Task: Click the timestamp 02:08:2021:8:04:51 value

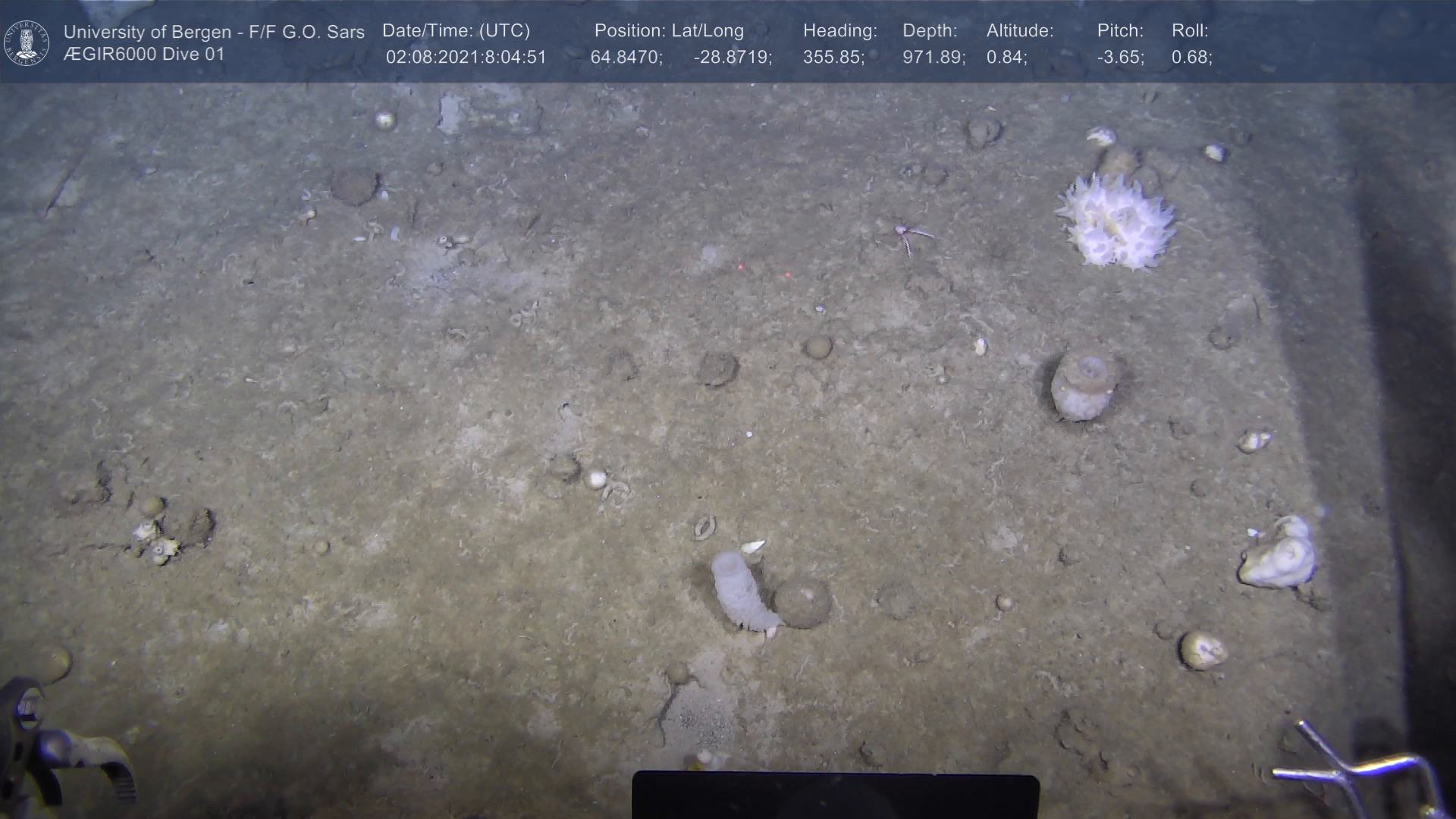Action: coord(466,58)
